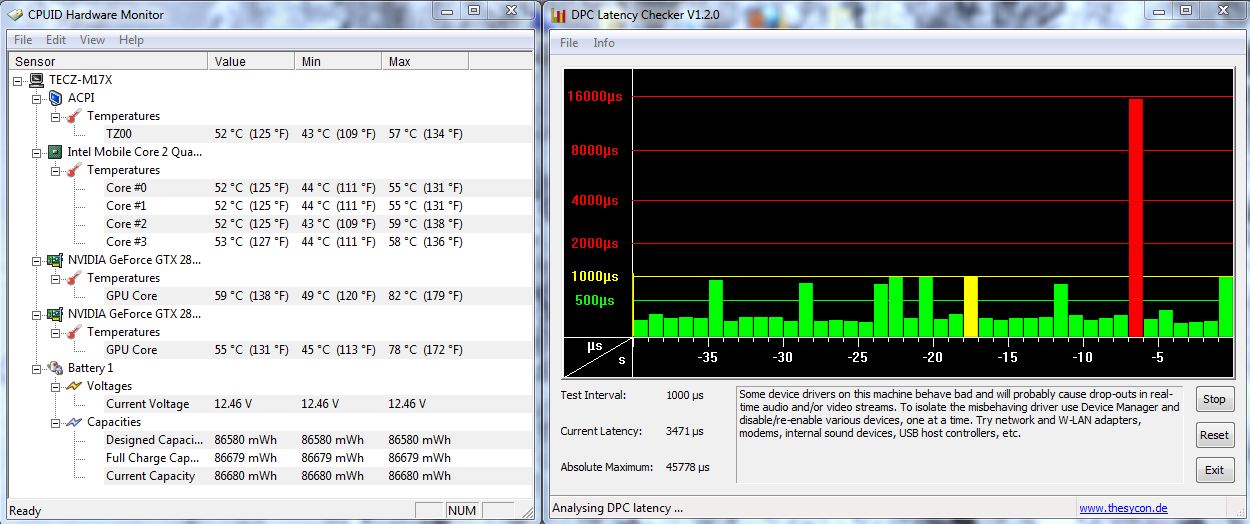
Task: Collapse the Intel Mobile Core 2 Quad node
Action: [x=37, y=152]
